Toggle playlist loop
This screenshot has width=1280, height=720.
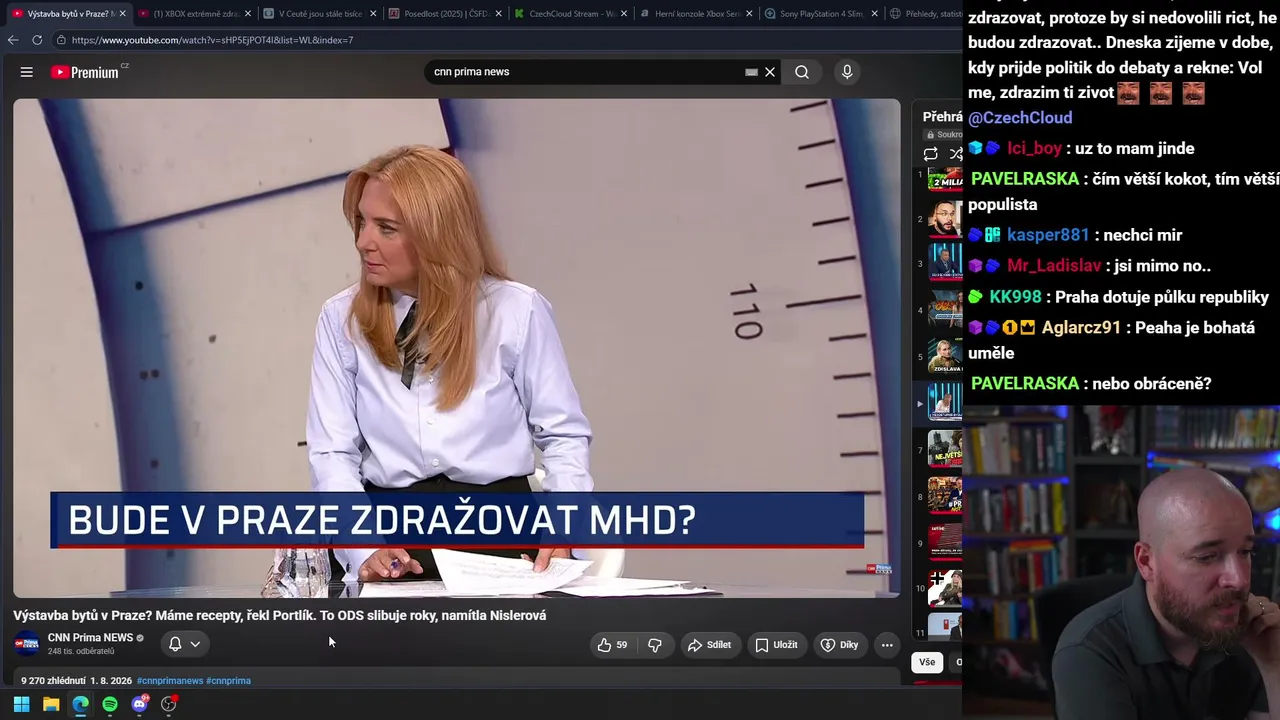tap(930, 154)
